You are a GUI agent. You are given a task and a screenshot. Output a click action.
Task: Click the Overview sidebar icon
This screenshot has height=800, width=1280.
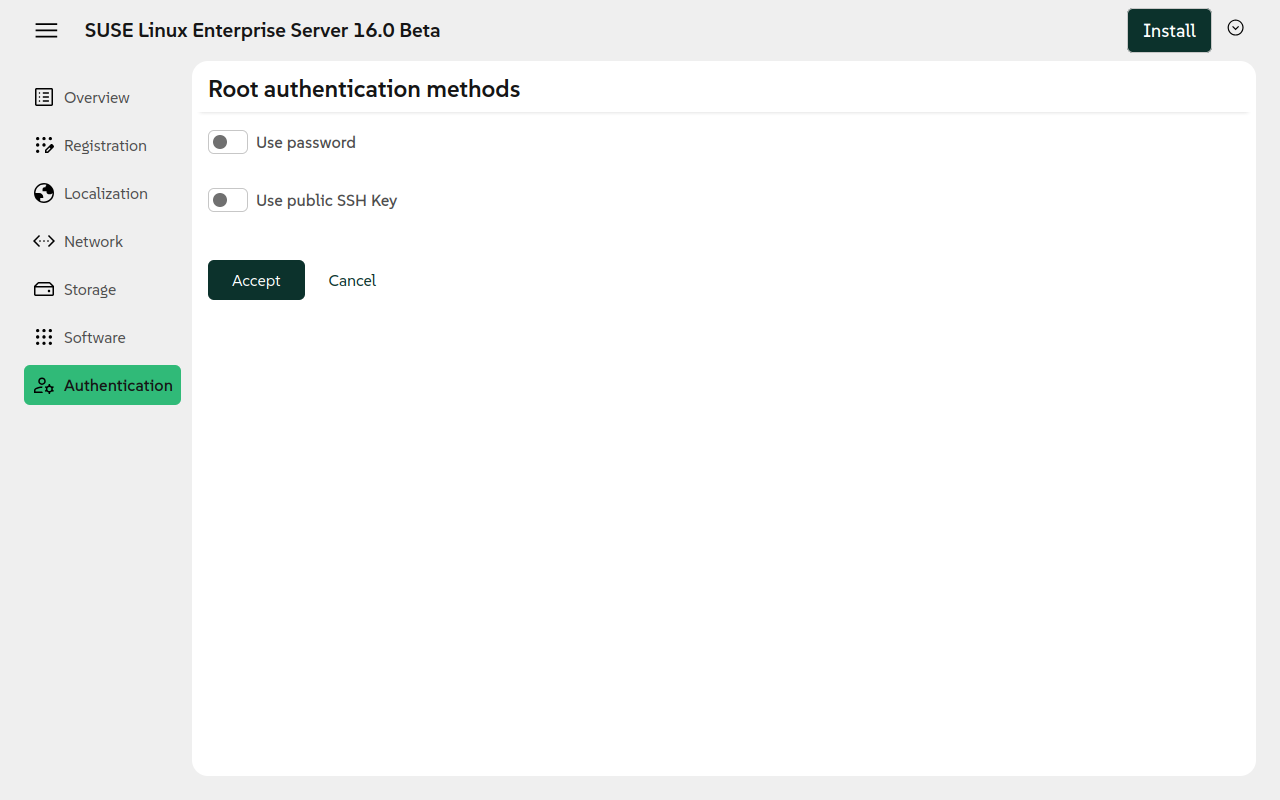pyautogui.click(x=43, y=97)
